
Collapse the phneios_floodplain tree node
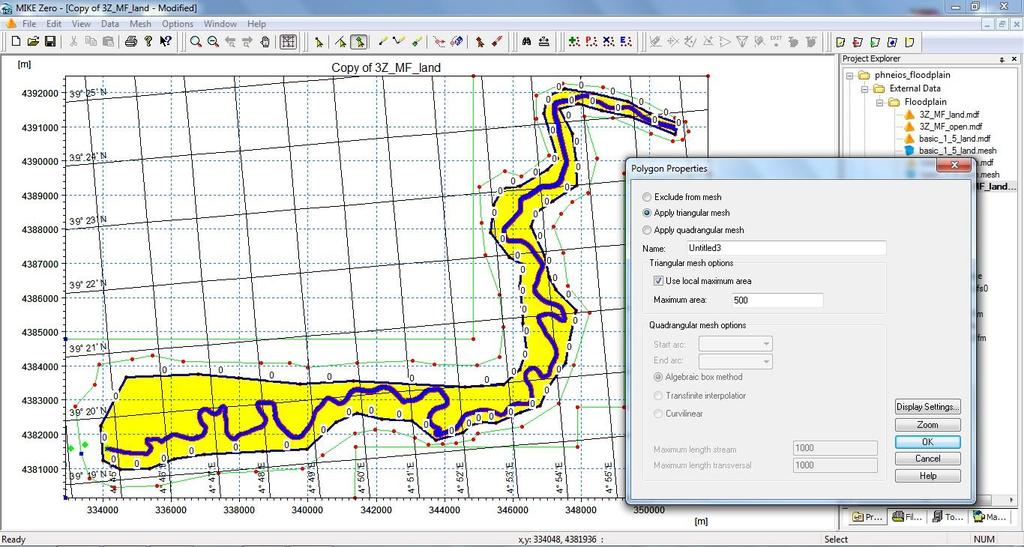pos(849,74)
